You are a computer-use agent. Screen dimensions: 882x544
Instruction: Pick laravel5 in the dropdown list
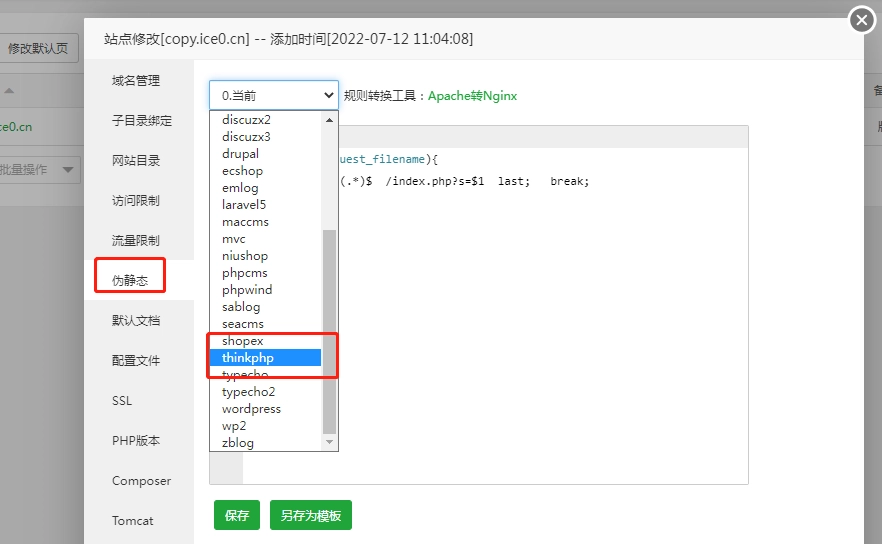pyautogui.click(x=244, y=205)
